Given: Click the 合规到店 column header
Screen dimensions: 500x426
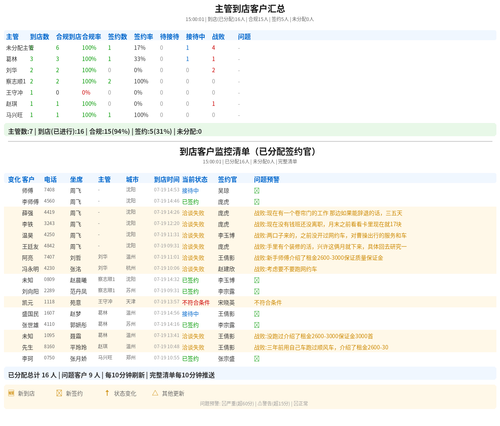Looking at the screenshot, I should pyautogui.click(x=69, y=37).
